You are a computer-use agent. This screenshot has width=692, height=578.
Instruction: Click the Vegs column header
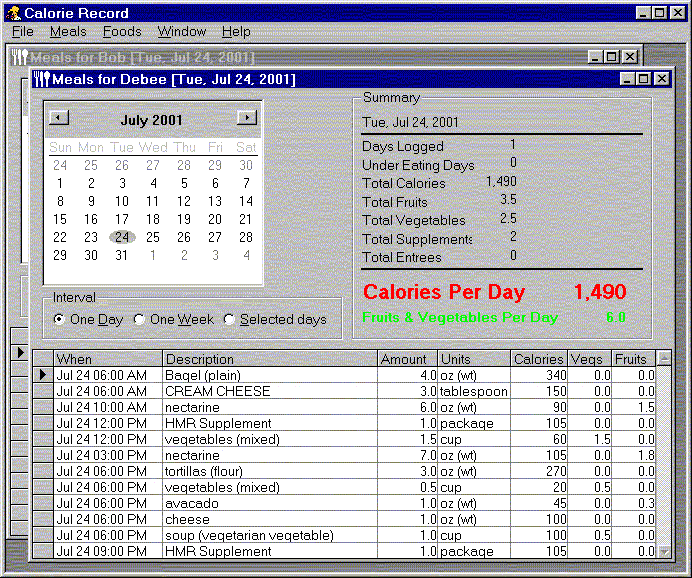click(x=589, y=359)
